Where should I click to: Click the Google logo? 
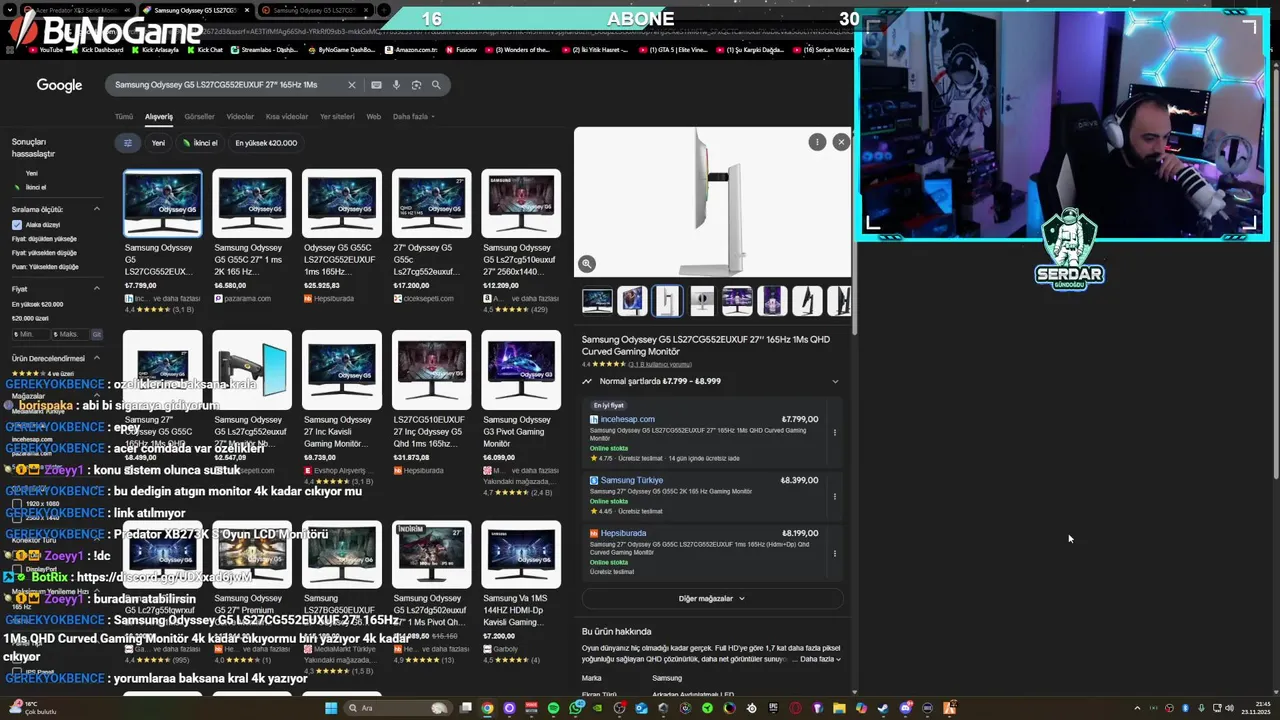[59, 85]
